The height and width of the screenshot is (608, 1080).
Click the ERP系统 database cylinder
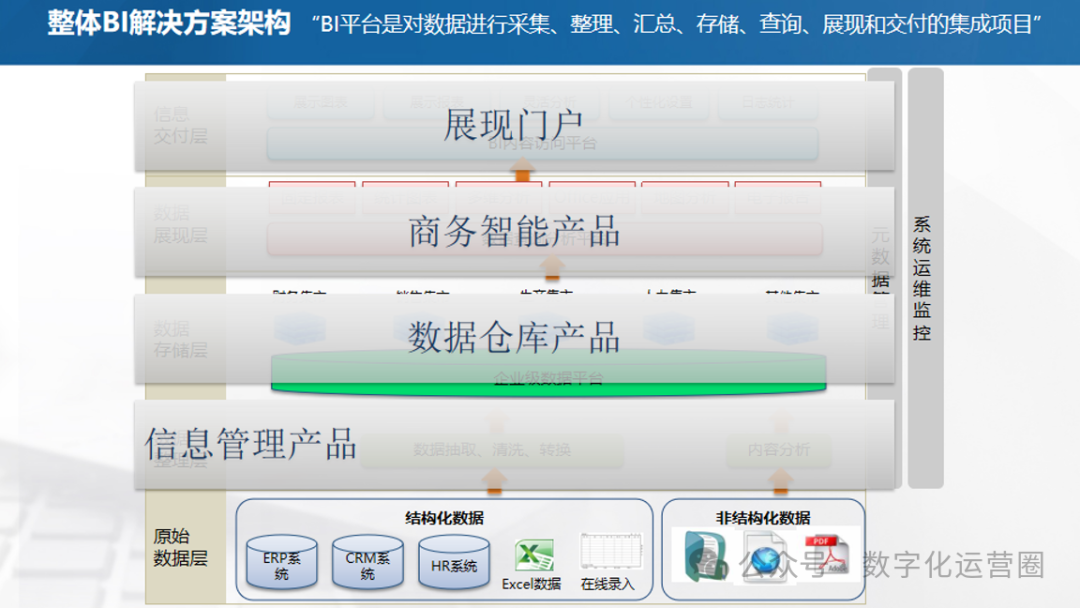[x=282, y=562]
